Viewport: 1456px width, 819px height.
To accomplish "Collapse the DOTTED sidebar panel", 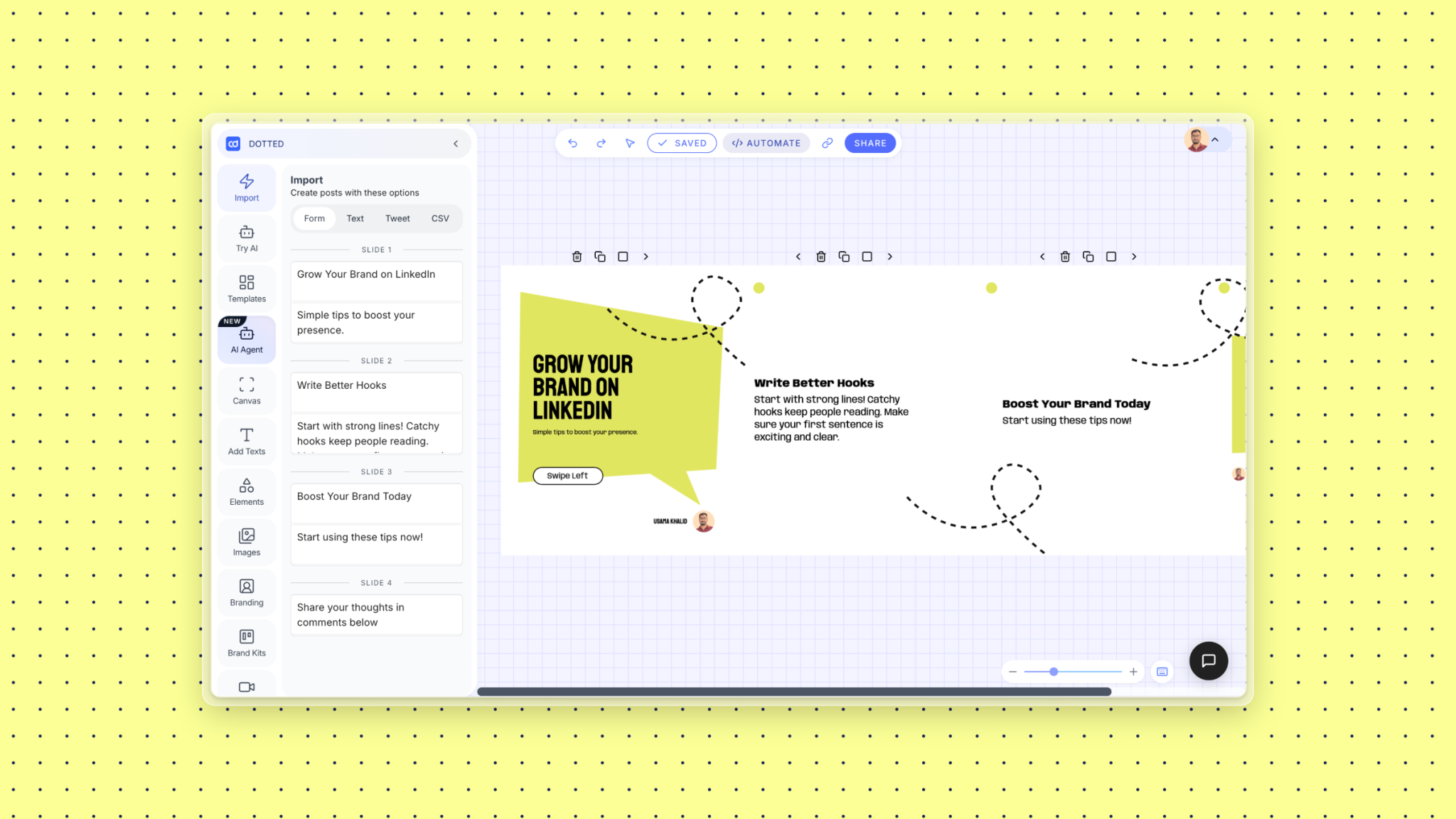I will [456, 144].
